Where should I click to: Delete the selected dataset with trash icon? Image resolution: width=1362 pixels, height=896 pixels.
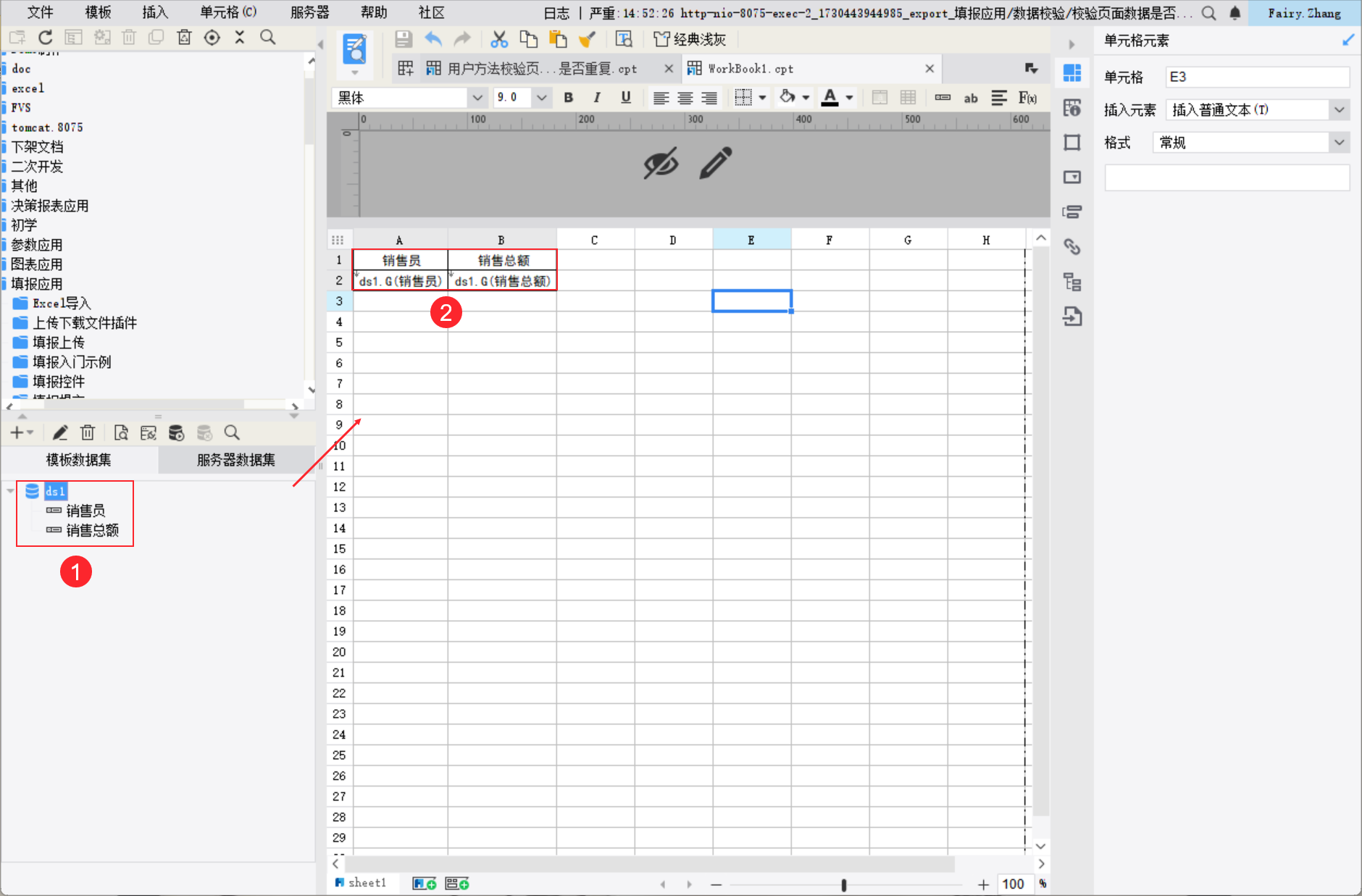coord(88,432)
